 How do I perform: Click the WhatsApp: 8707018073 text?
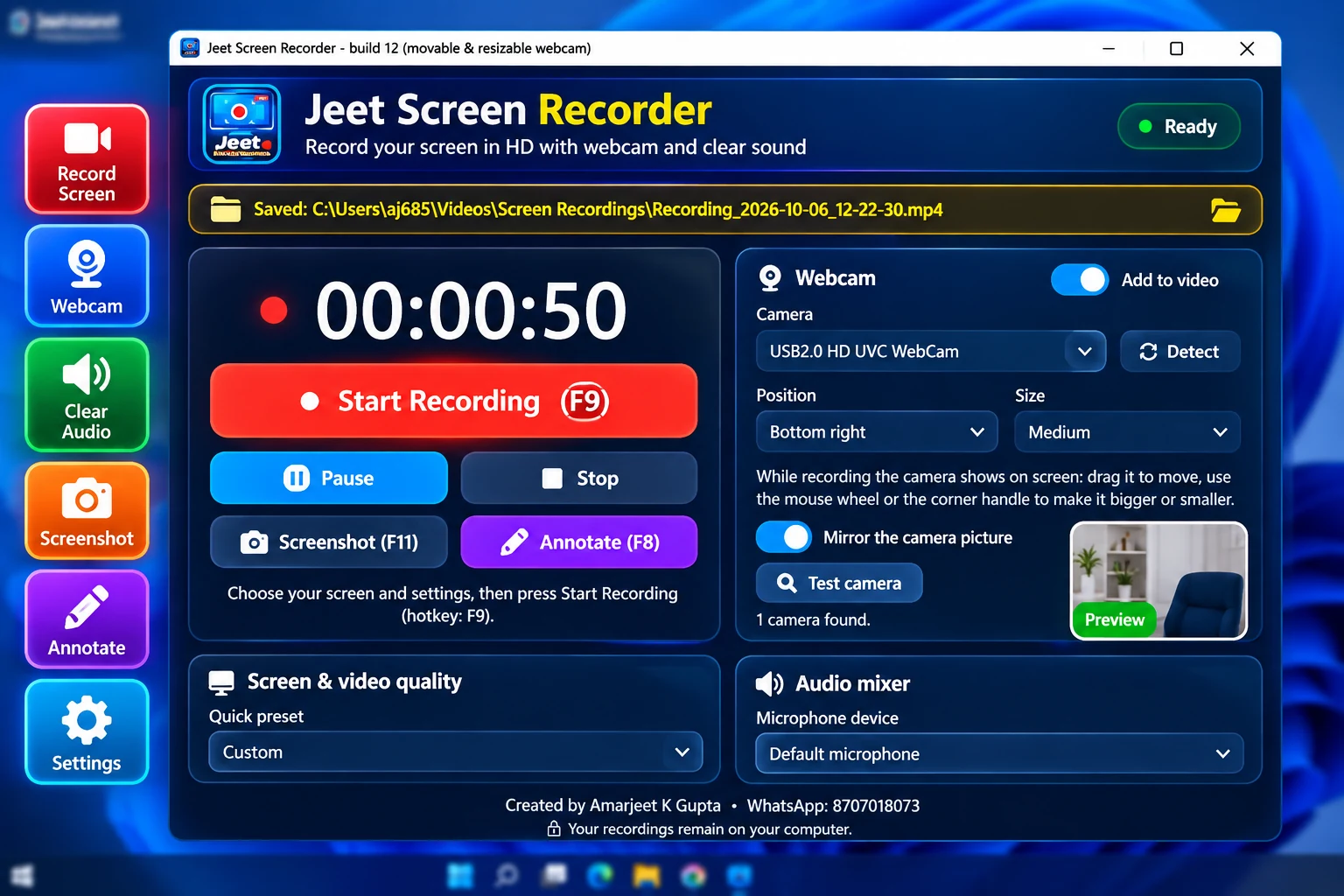tap(833, 806)
